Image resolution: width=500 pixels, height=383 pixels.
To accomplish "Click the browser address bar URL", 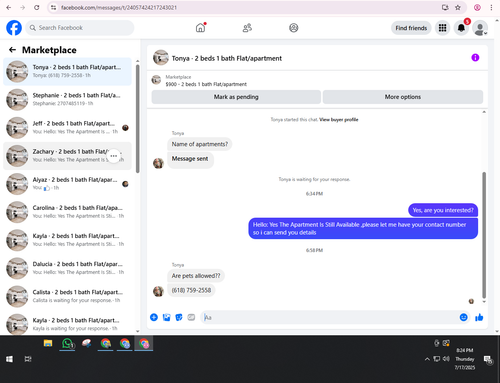I will 119,7.
